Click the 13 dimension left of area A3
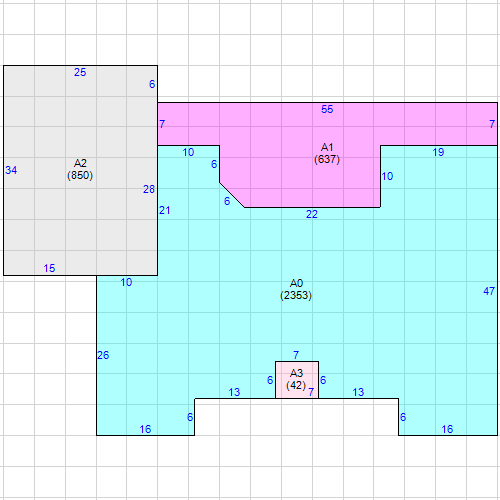The image size is (500, 500). coord(234,392)
